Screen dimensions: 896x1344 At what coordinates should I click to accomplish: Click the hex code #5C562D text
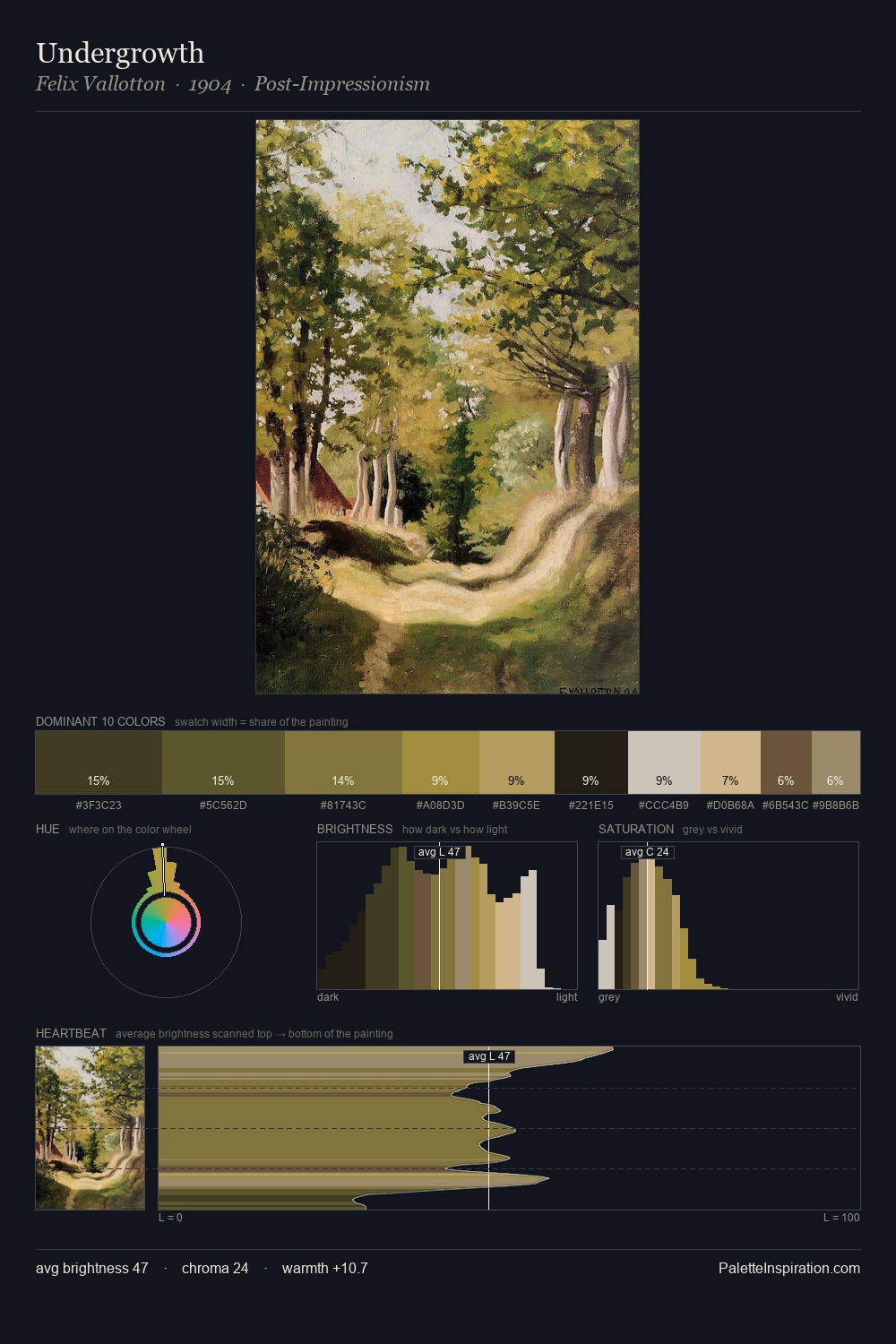point(223,806)
